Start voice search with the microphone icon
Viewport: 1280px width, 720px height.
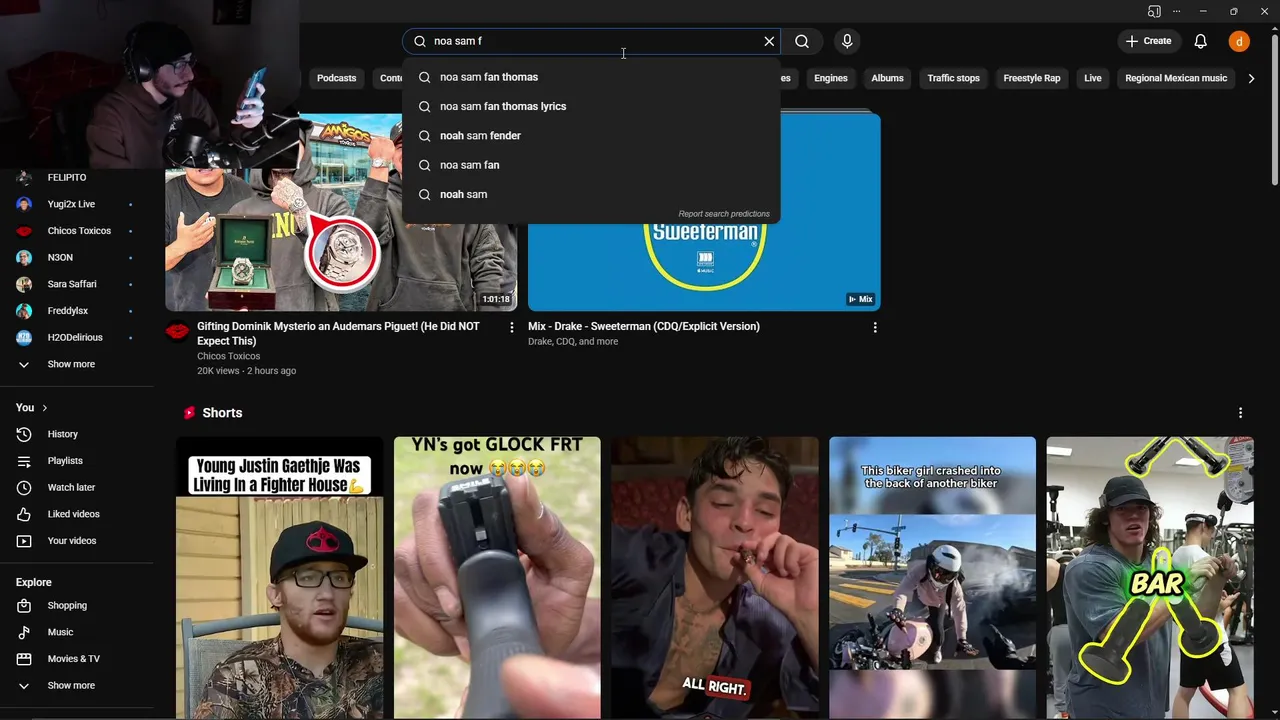click(x=847, y=41)
